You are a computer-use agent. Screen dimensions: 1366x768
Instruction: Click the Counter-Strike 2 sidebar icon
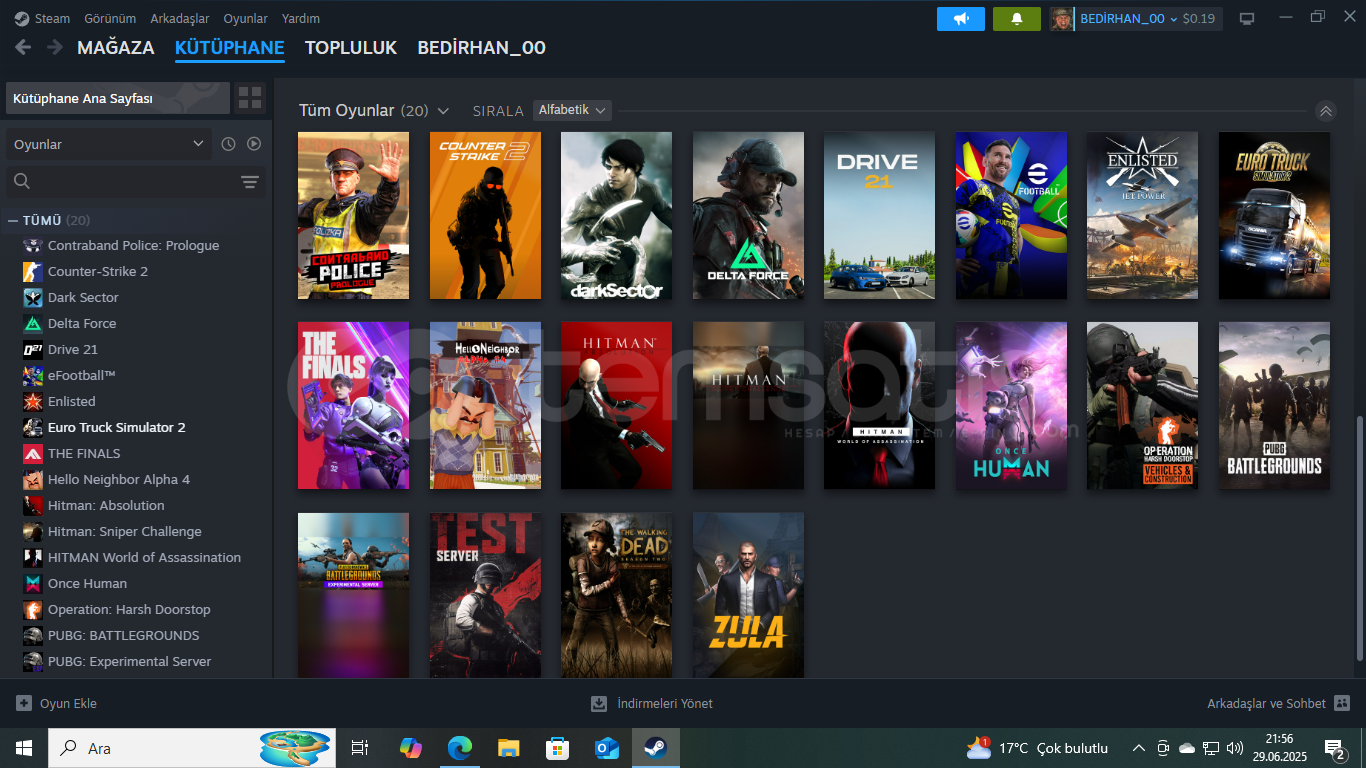[32, 272]
